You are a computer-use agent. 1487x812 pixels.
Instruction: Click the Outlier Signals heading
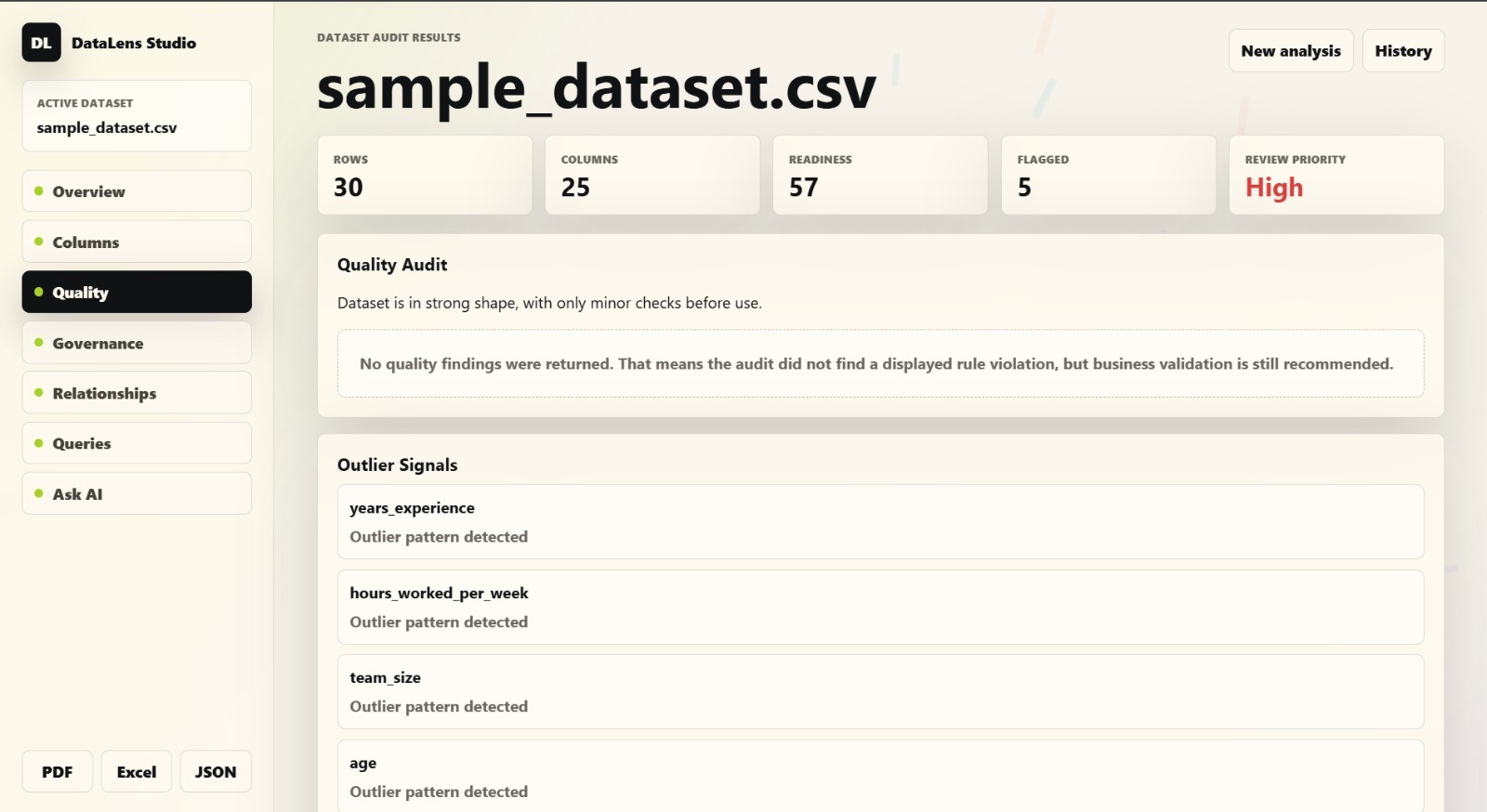[397, 465]
